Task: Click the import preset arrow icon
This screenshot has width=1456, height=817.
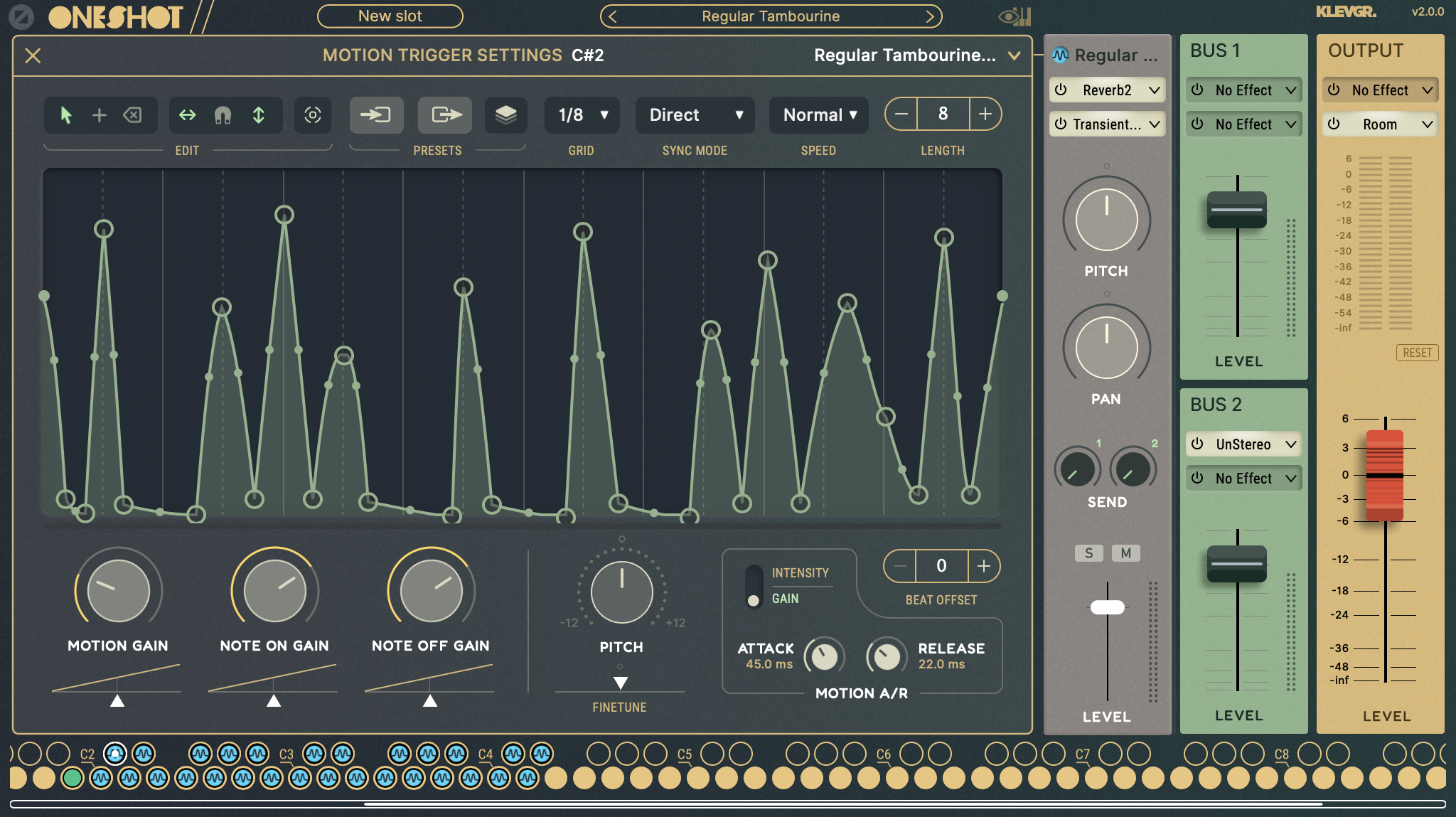Action: [x=376, y=114]
